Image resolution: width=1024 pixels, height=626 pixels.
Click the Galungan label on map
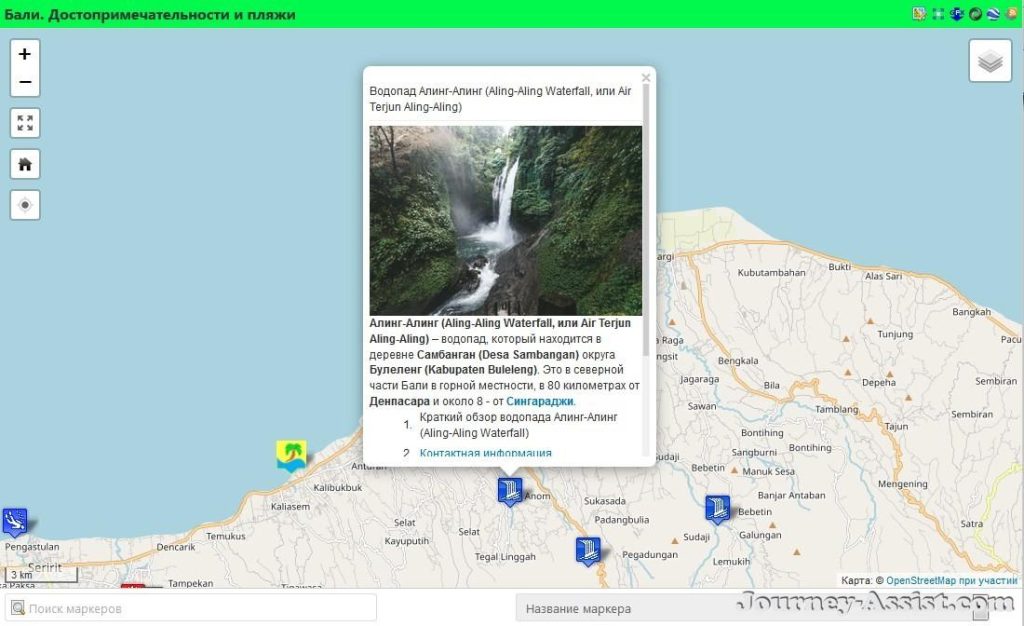760,535
